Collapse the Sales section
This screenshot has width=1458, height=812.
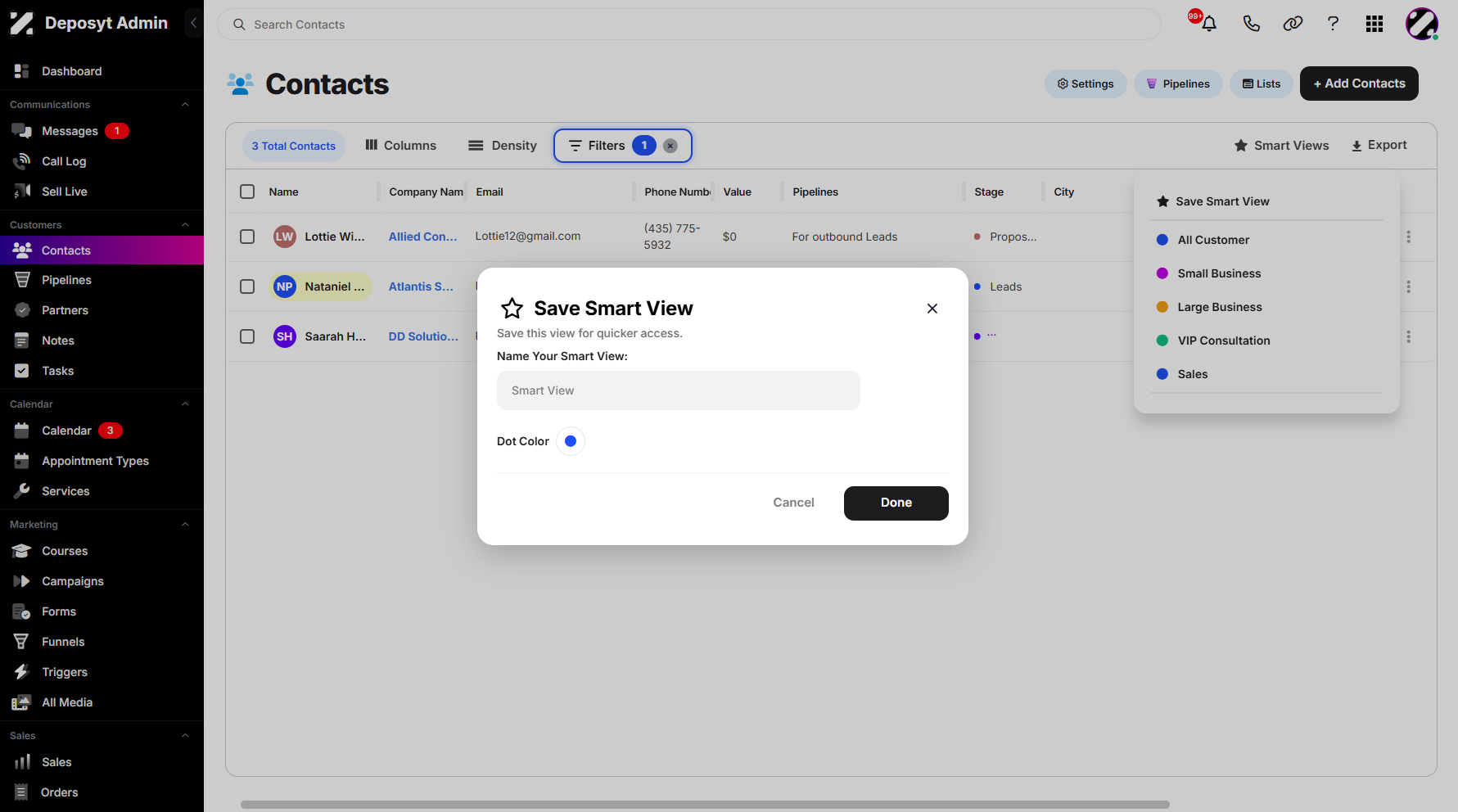click(185, 736)
